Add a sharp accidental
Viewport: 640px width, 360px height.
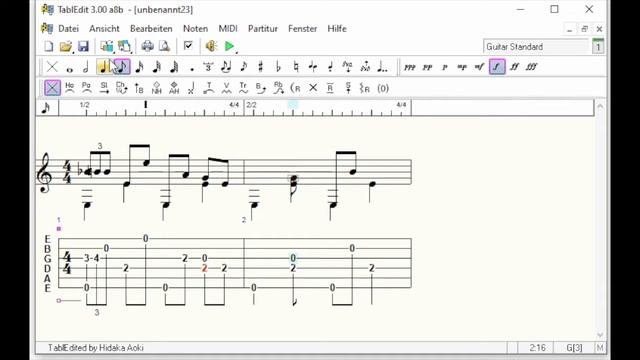(260, 67)
